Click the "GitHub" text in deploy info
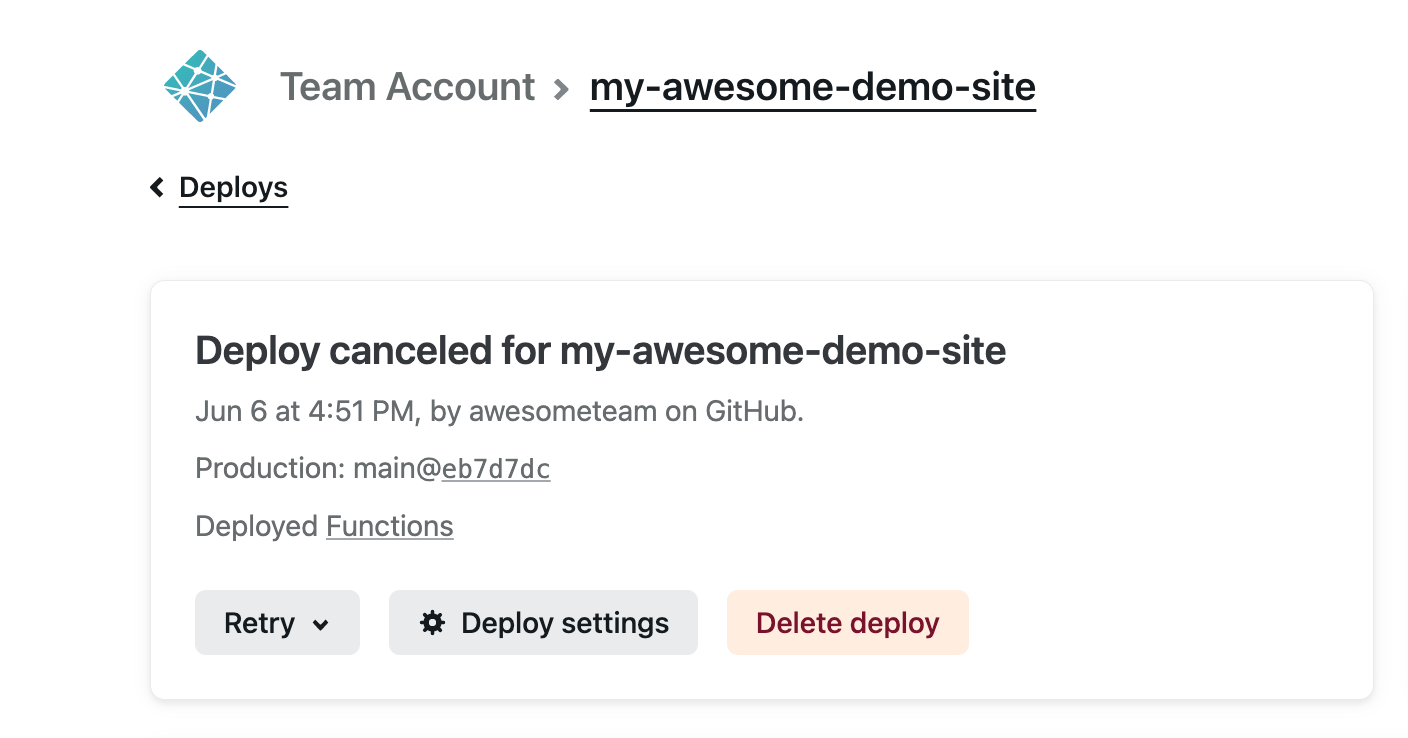1408x738 pixels. (753, 412)
